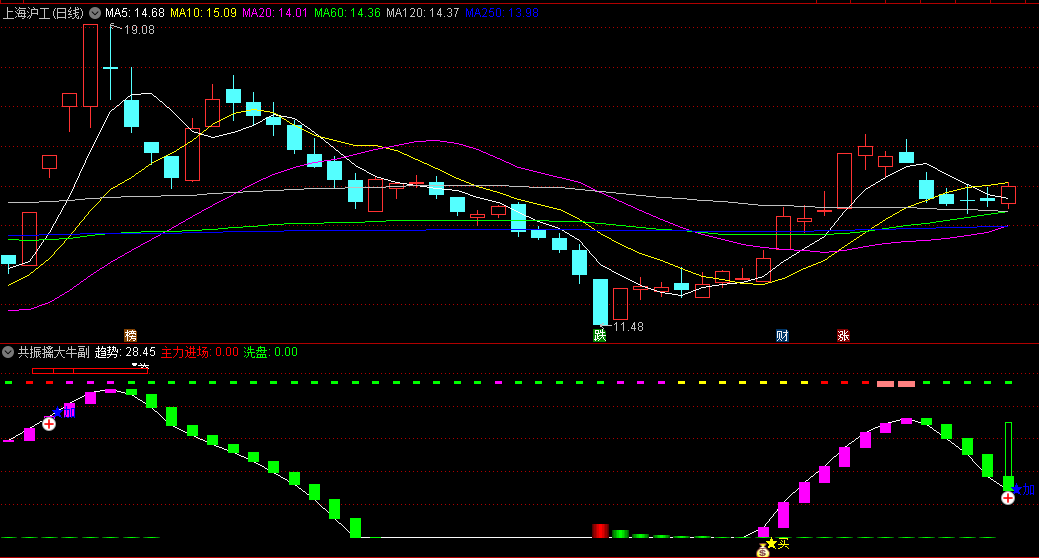1039x558 pixels.
Task: Select the 趋势: 28.45 value
Action: [x=125, y=352]
